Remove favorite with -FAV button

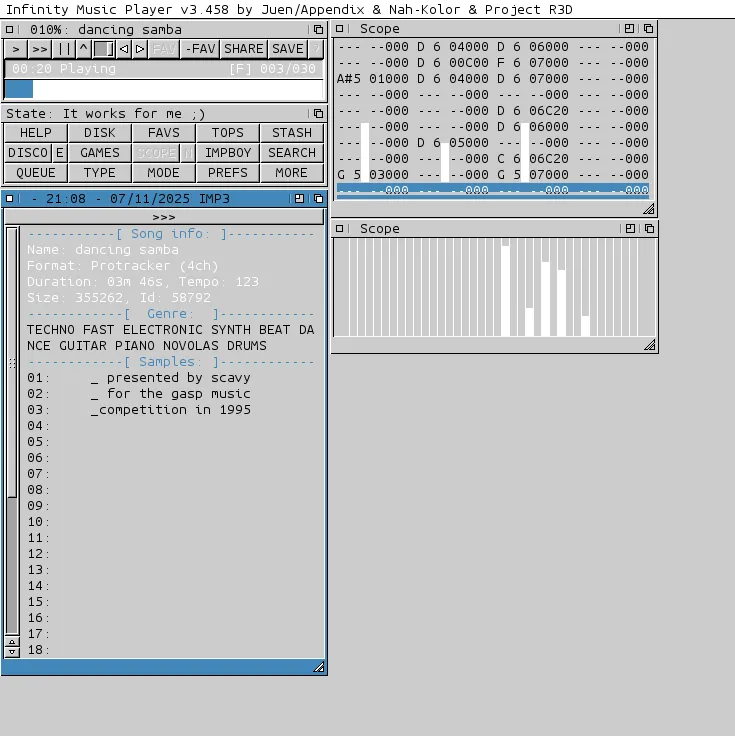point(200,49)
